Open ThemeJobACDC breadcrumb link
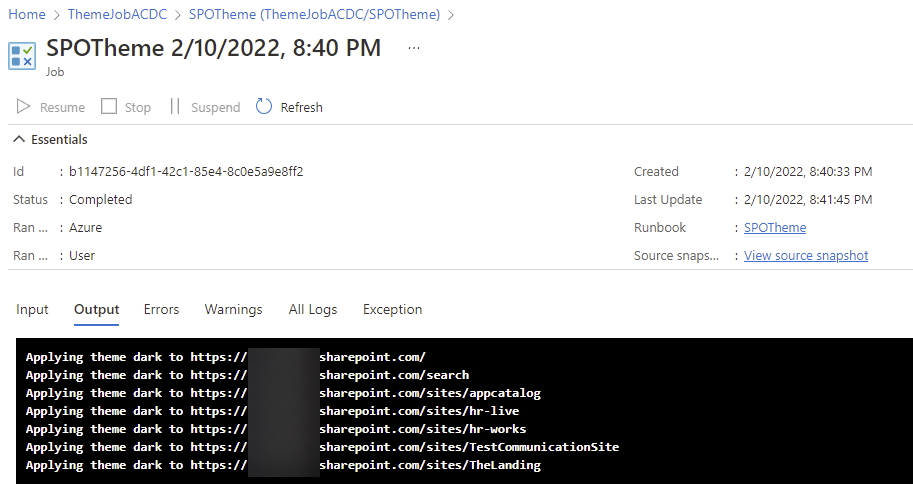The width and height of the screenshot is (913, 487). [117, 15]
